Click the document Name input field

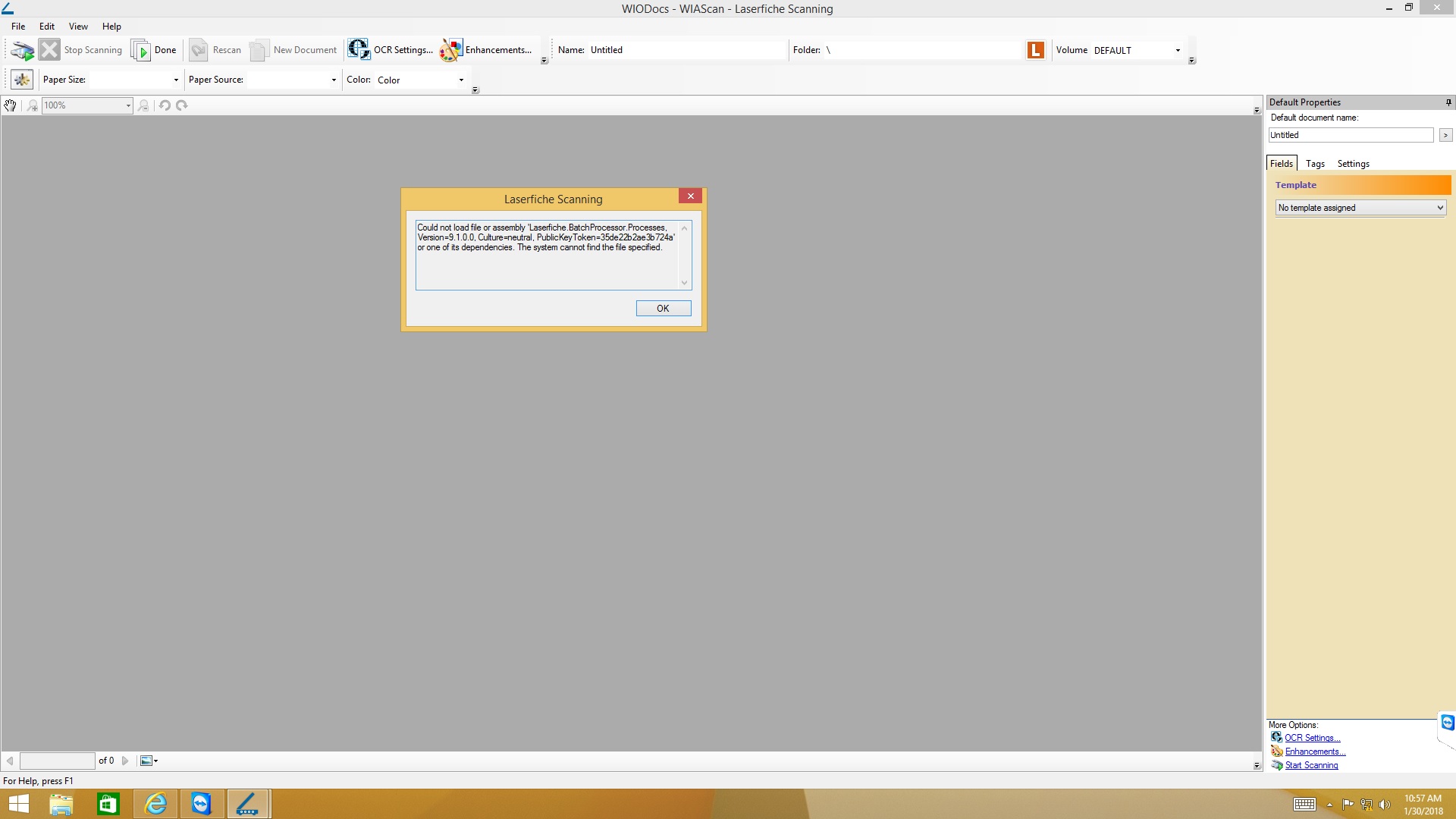pos(686,50)
